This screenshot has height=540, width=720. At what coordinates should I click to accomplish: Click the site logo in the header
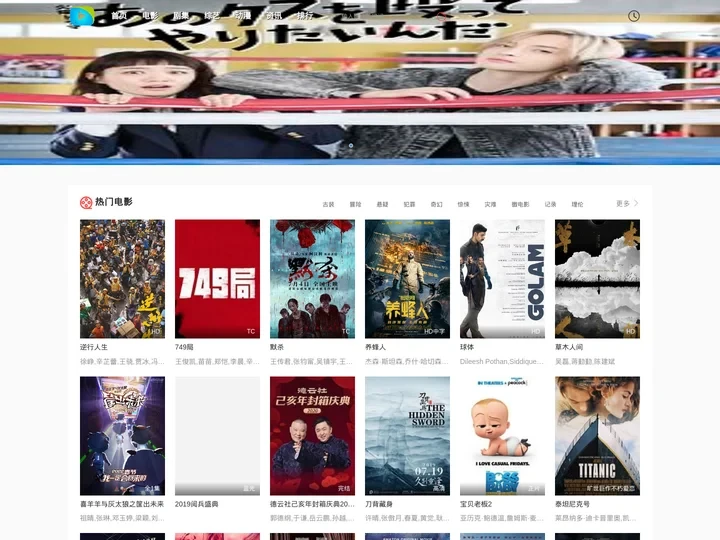click(82, 16)
